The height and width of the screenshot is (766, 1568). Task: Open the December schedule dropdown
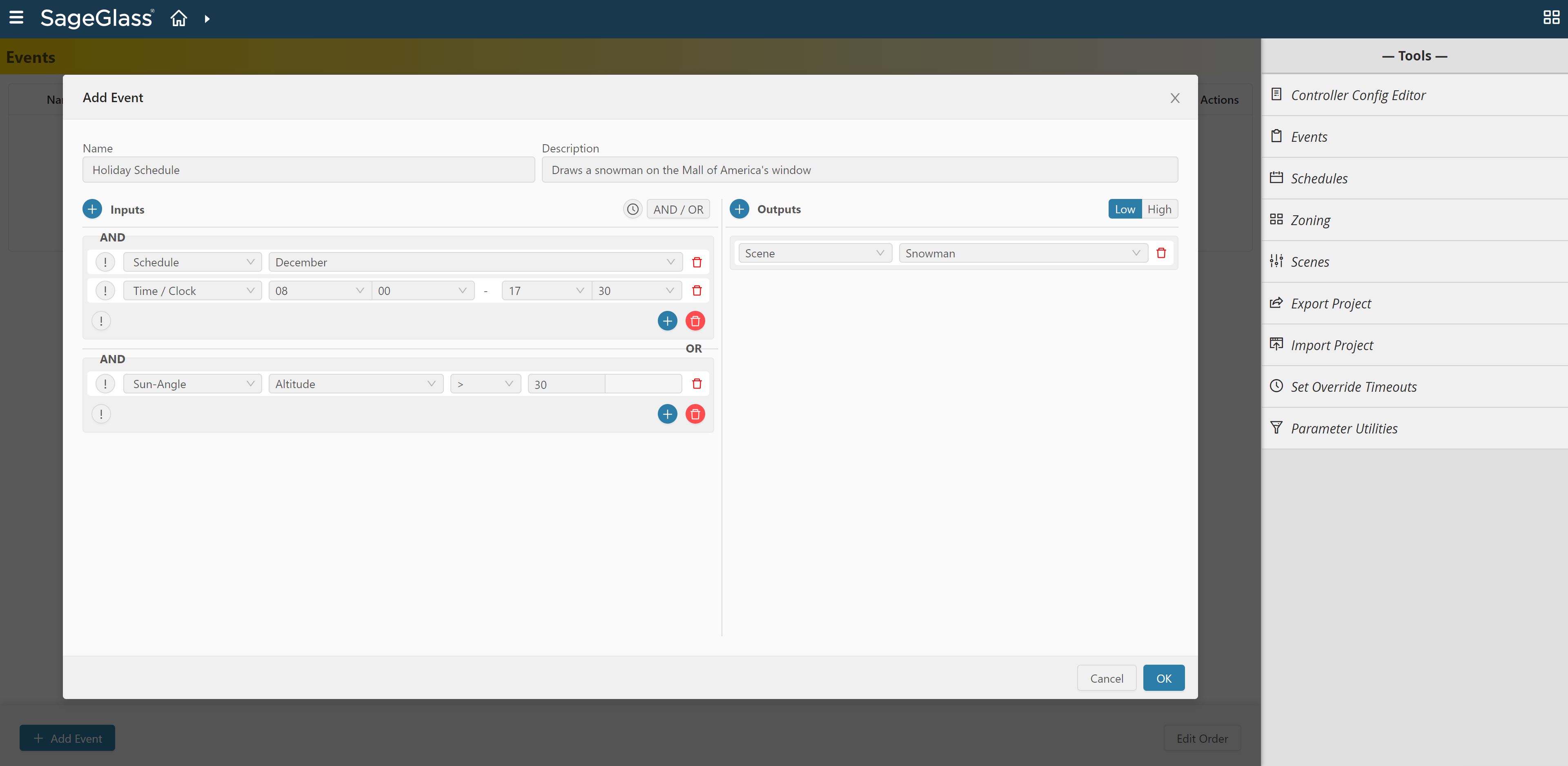[x=475, y=262]
